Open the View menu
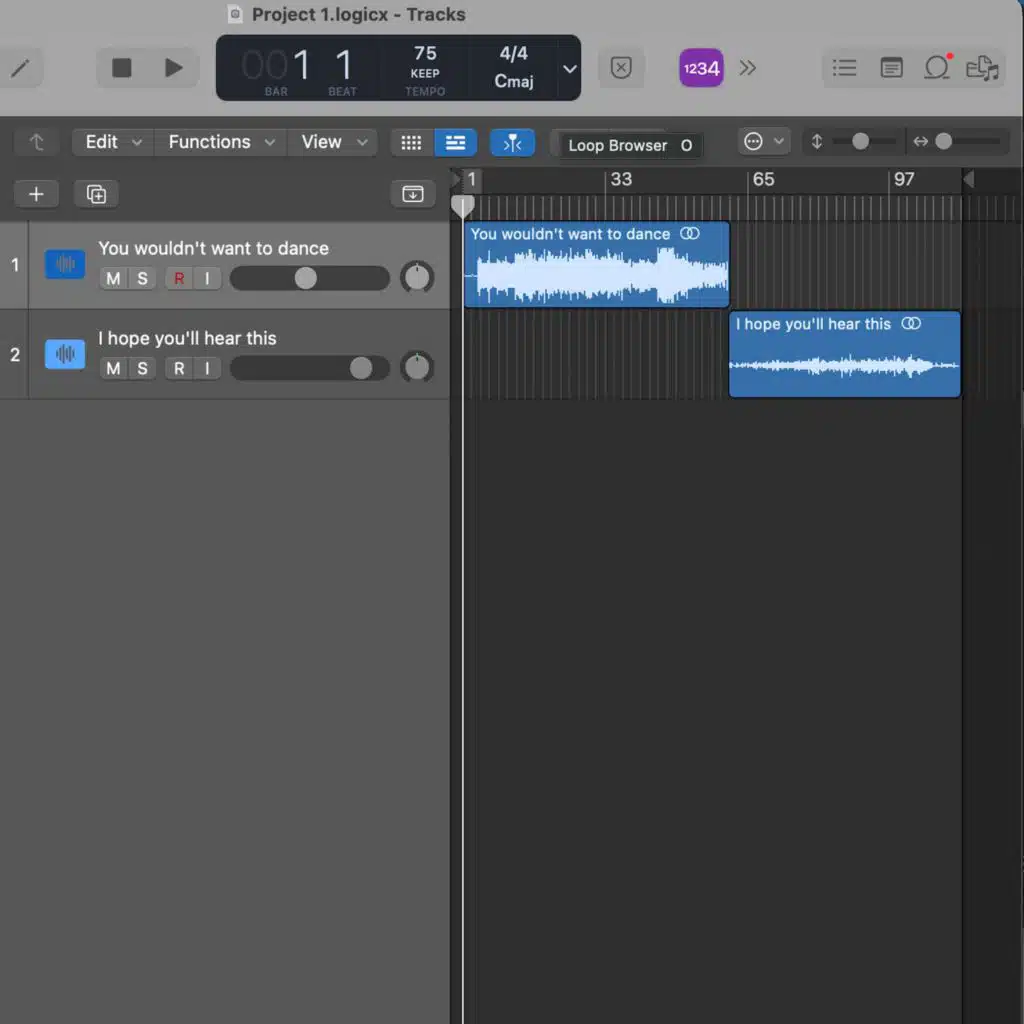The image size is (1024, 1024). click(x=332, y=142)
